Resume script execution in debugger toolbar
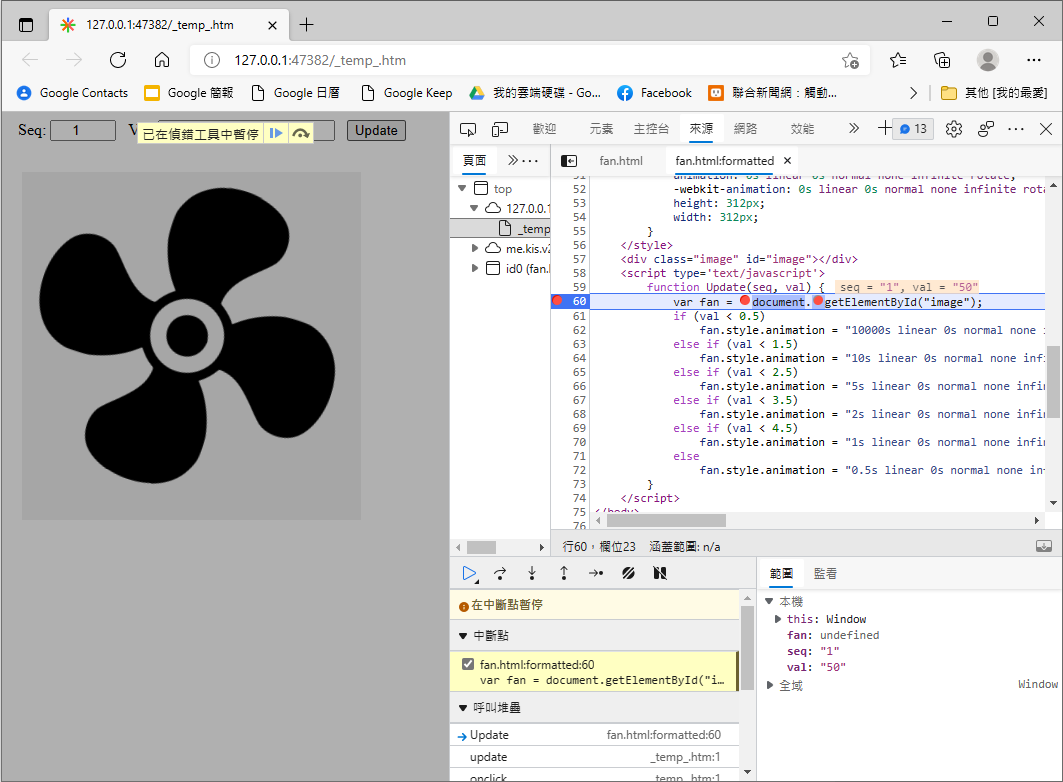Viewport: 1063px width, 782px height. [469, 573]
